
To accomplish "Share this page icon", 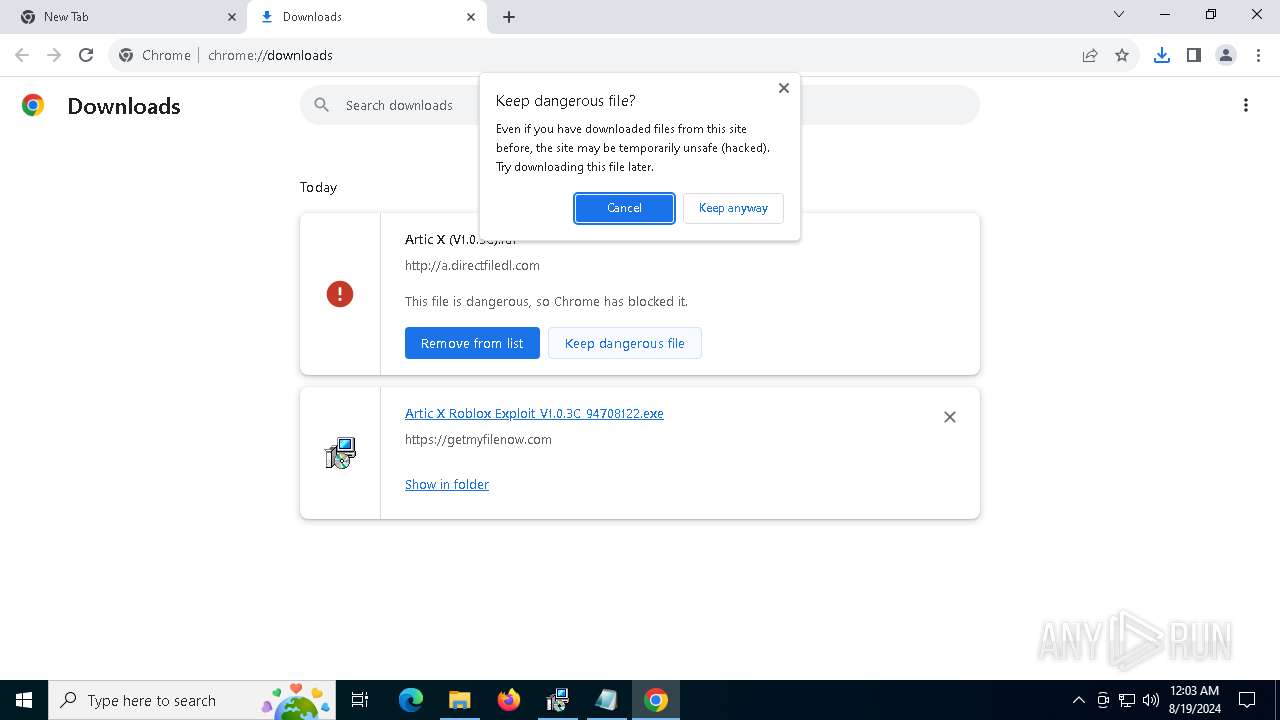I will [x=1090, y=55].
